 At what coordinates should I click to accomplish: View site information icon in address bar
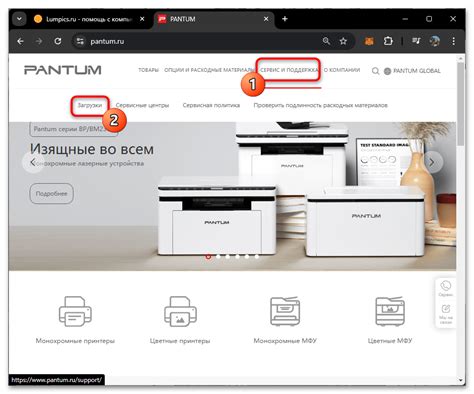[80, 41]
